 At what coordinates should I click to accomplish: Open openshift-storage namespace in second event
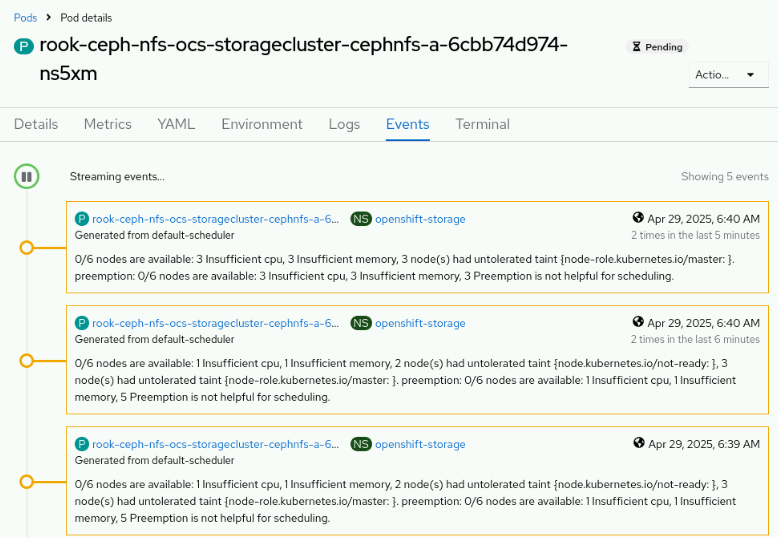(420, 323)
